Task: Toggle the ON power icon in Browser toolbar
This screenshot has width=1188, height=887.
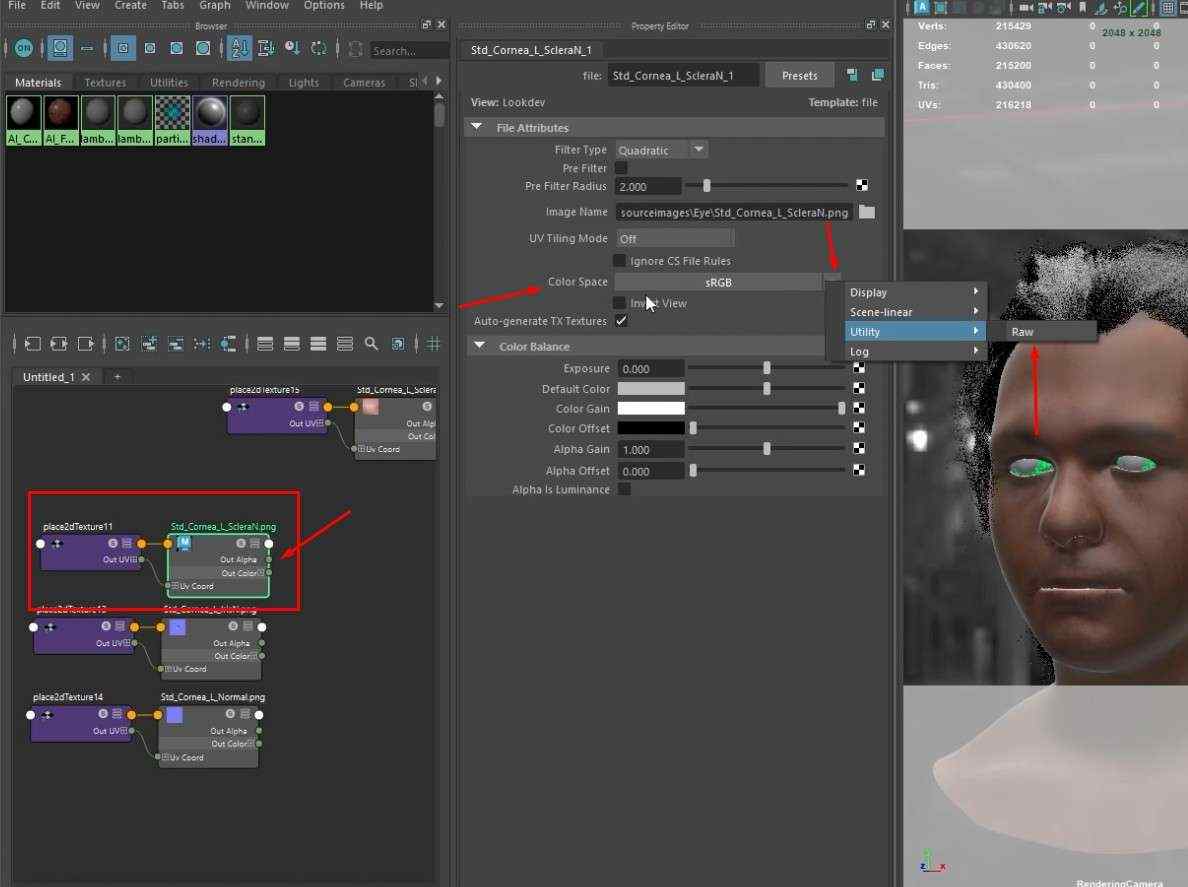Action: coord(23,48)
